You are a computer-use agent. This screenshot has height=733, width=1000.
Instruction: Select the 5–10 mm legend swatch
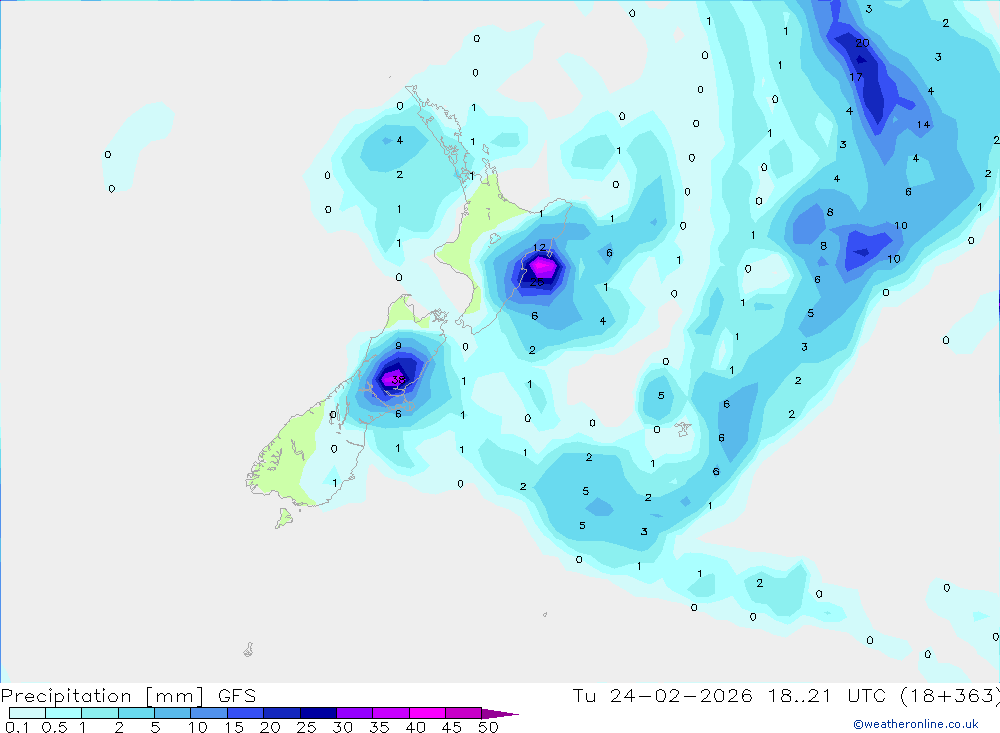point(173,713)
